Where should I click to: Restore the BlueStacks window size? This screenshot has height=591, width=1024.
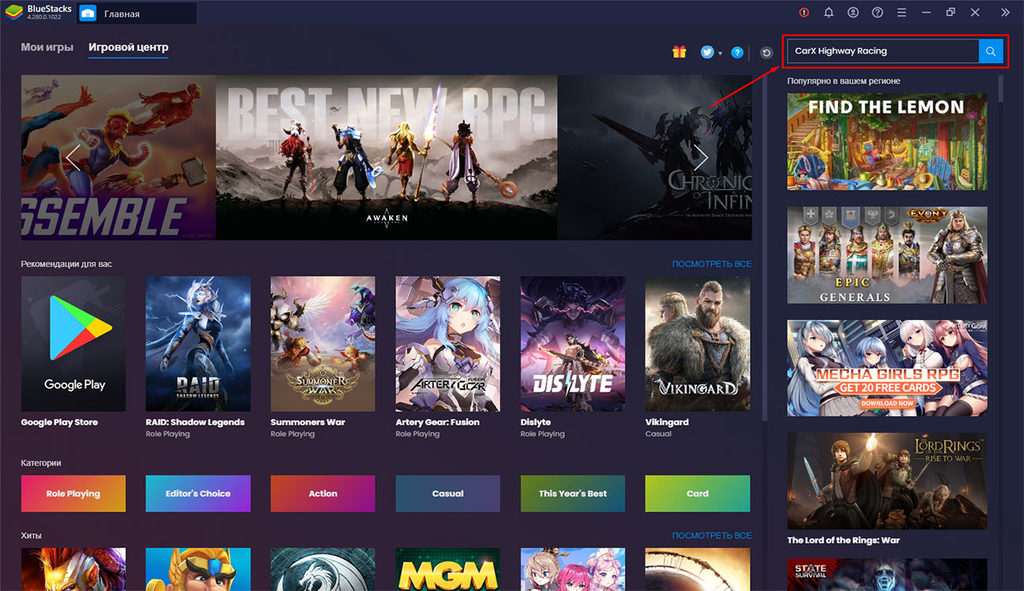(x=950, y=12)
